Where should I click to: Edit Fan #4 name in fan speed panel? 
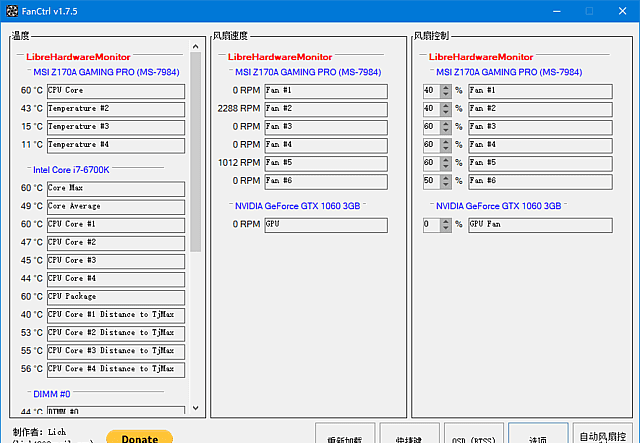point(326,145)
